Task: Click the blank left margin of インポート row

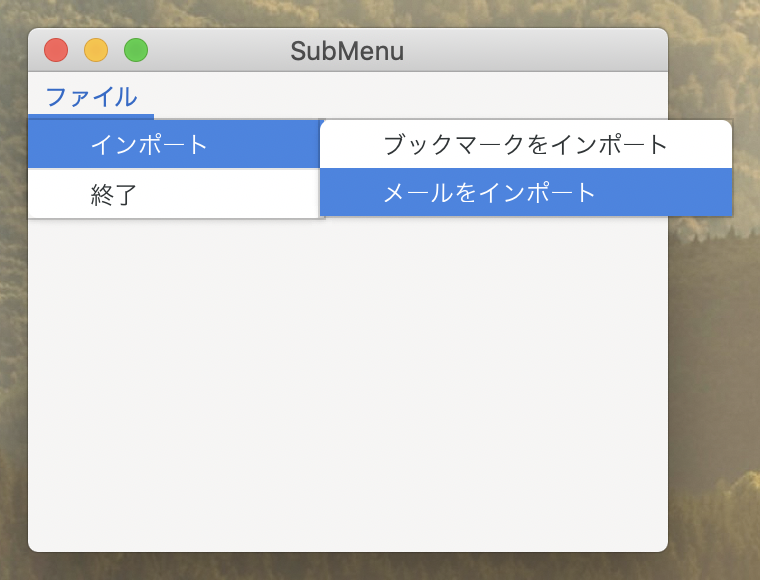Action: (59, 144)
